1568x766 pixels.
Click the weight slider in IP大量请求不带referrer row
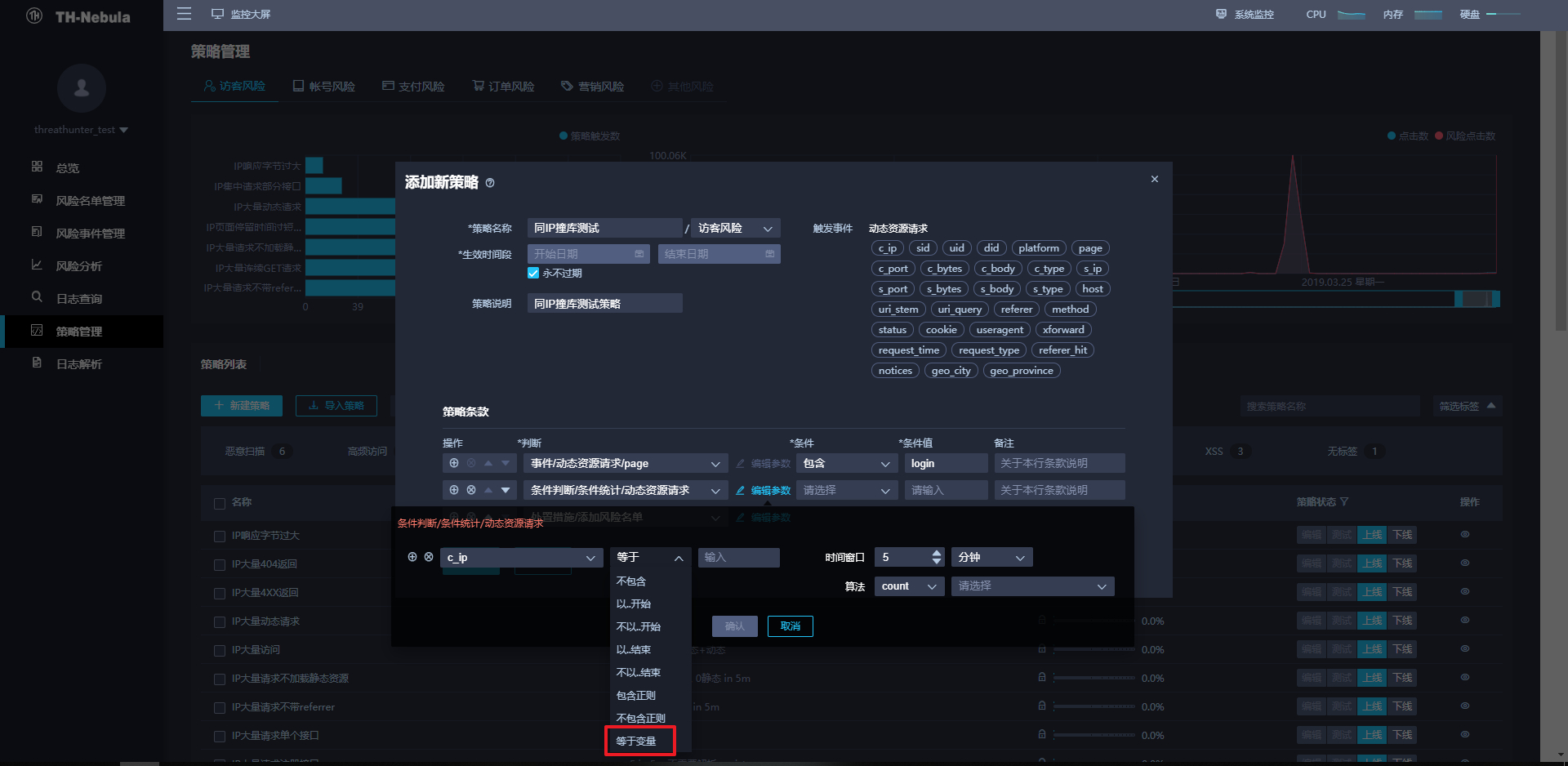[1094, 706]
